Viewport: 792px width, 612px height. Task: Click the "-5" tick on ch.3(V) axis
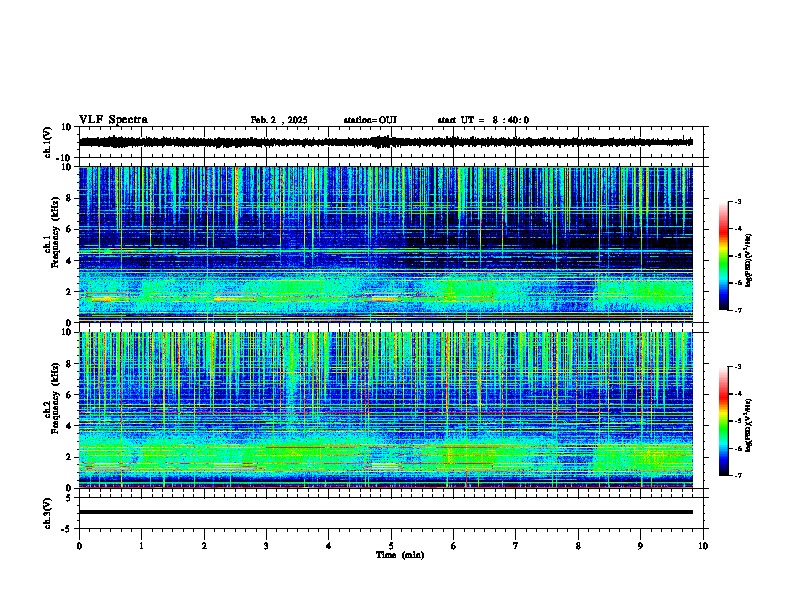click(x=68, y=529)
